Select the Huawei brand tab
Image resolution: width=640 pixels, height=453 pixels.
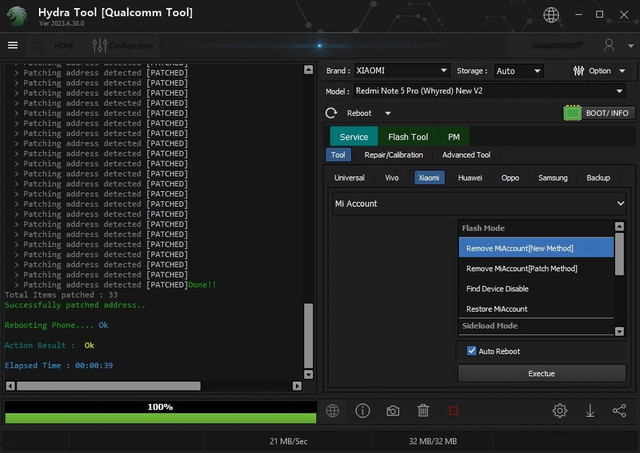tap(470, 178)
